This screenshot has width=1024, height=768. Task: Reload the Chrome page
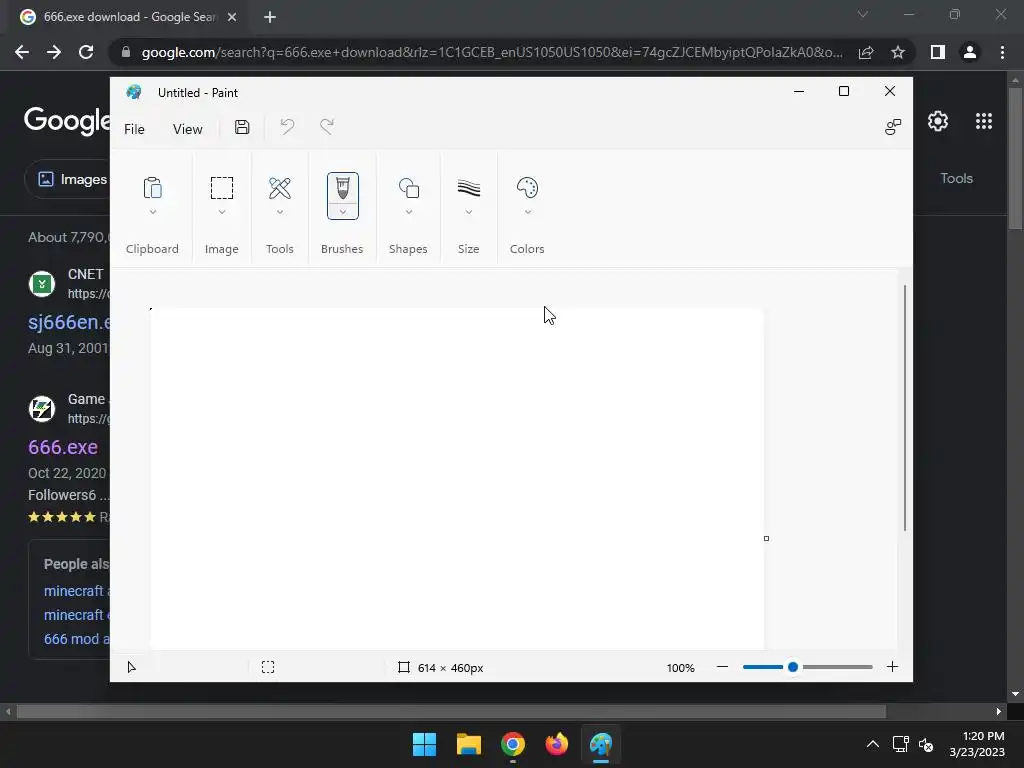click(86, 52)
